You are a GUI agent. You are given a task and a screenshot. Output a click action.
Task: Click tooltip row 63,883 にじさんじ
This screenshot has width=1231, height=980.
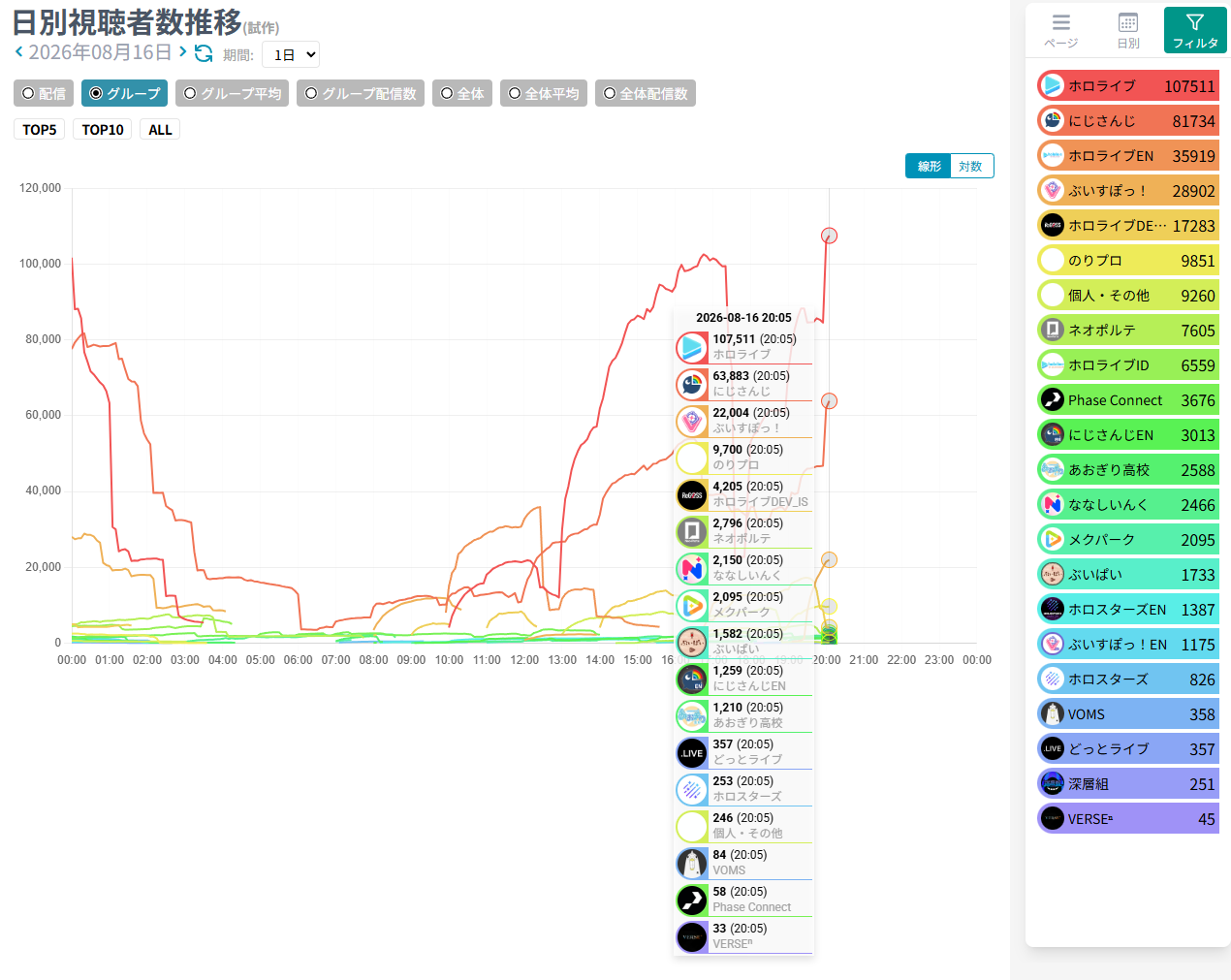click(743, 384)
